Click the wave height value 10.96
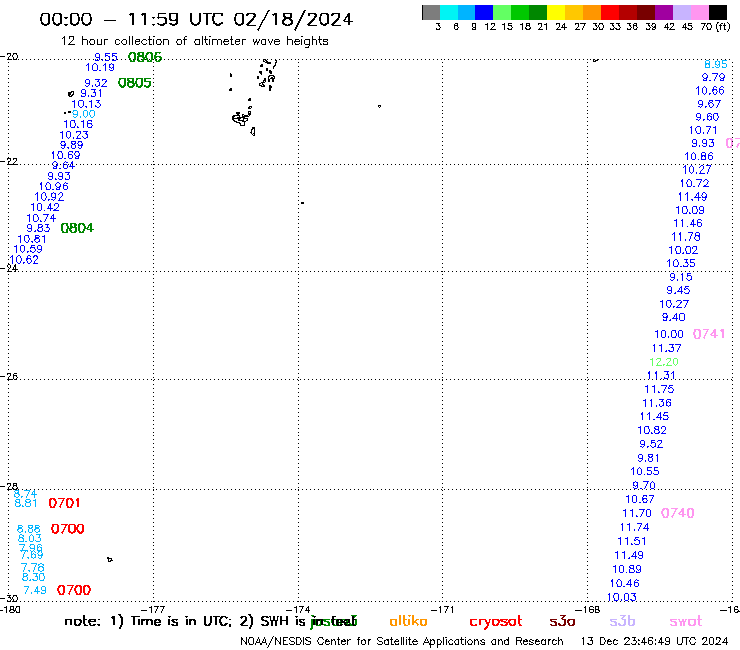The height and width of the screenshot is (650, 740). [53, 186]
